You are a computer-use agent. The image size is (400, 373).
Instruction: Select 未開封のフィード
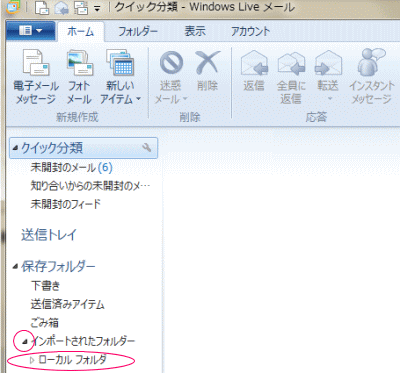65,204
